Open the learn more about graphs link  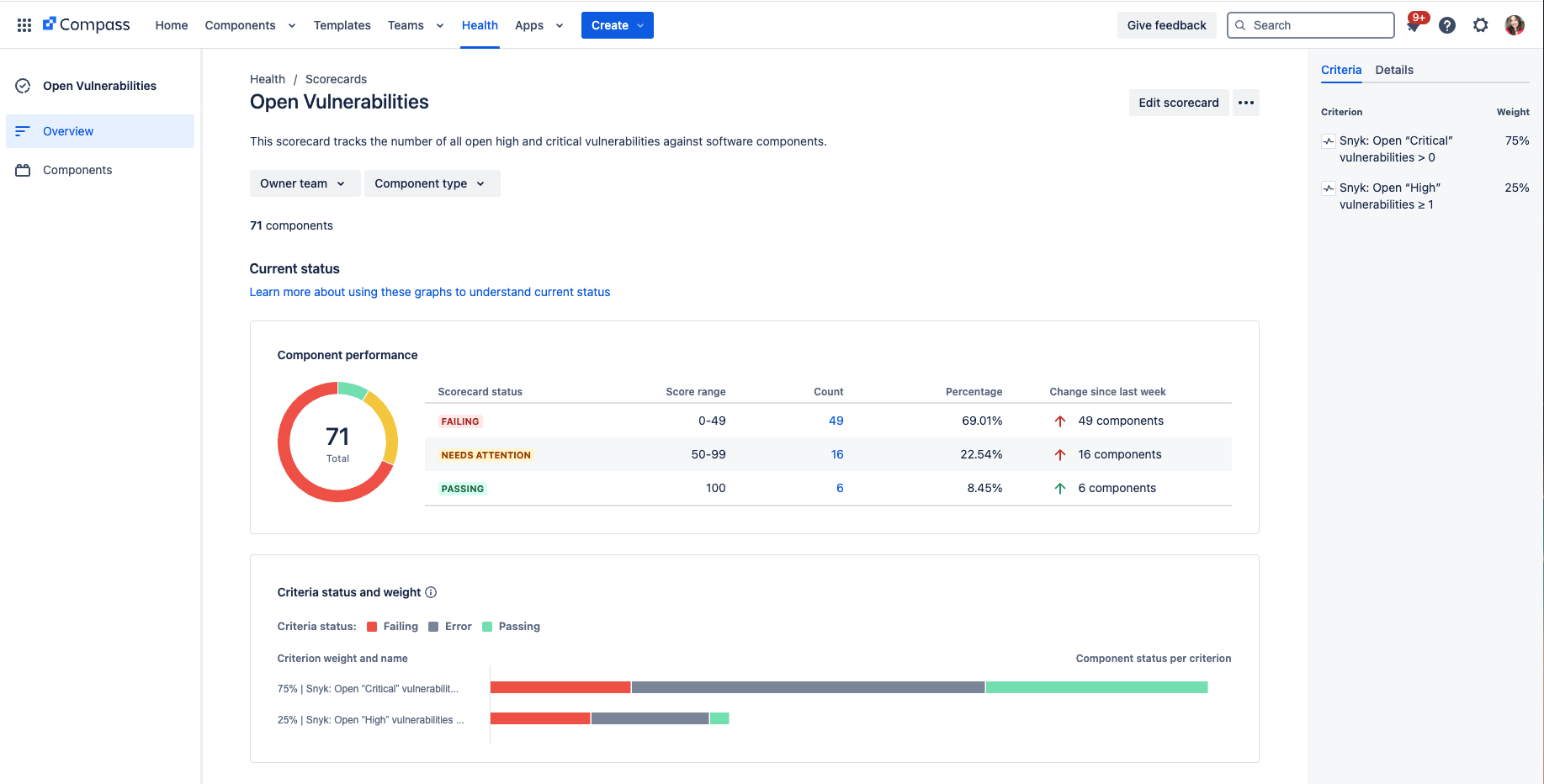click(429, 292)
